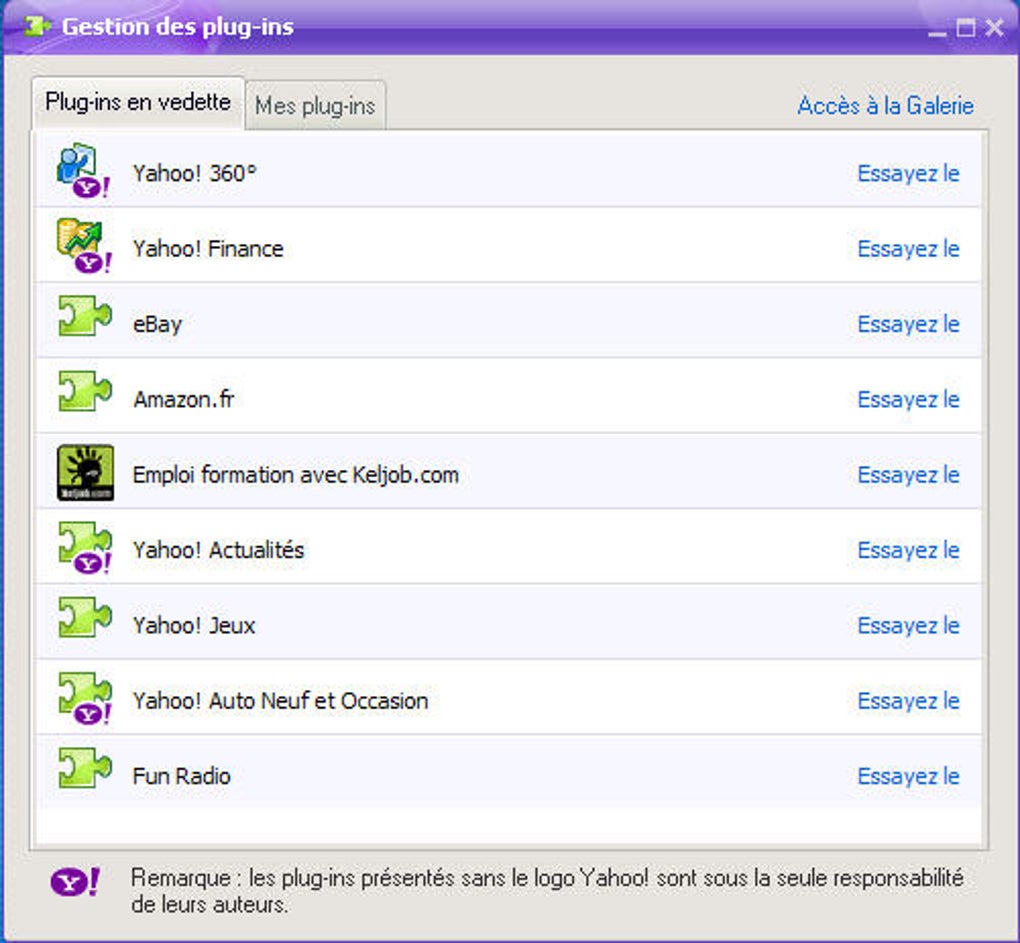The height and width of the screenshot is (943, 1020).
Task: Click the Yahoo! Jeux puzzle icon
Action: tap(85, 617)
